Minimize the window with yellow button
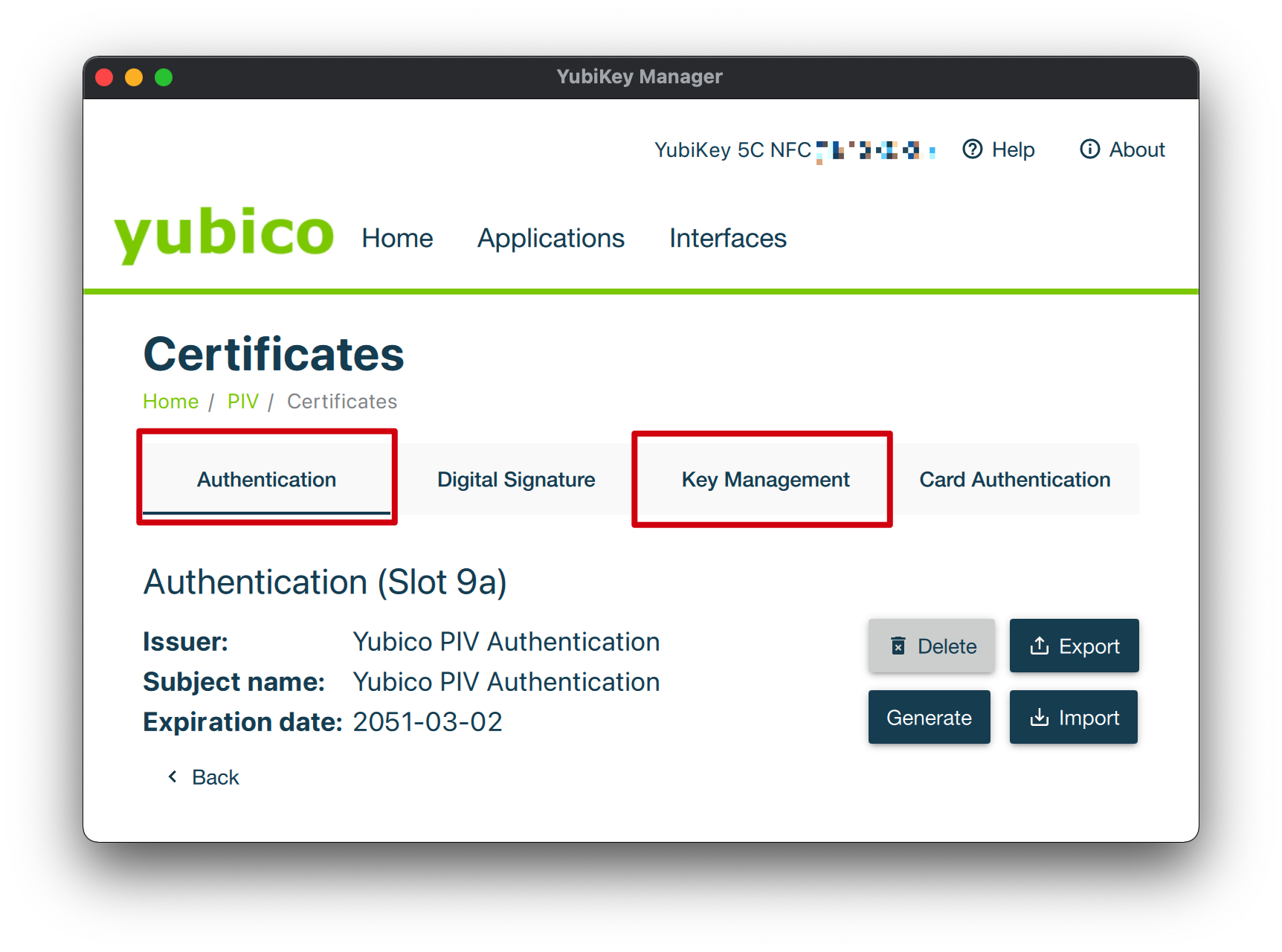1282x952 pixels. pyautogui.click(x=134, y=77)
